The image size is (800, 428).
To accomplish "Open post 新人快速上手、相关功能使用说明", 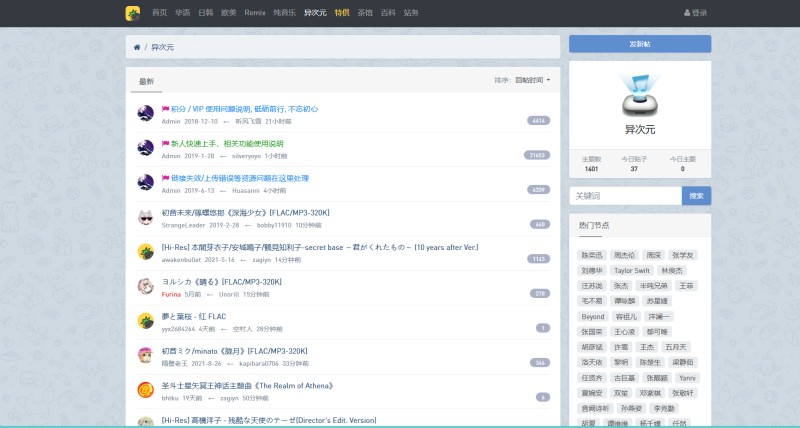I will pyautogui.click(x=227, y=144).
